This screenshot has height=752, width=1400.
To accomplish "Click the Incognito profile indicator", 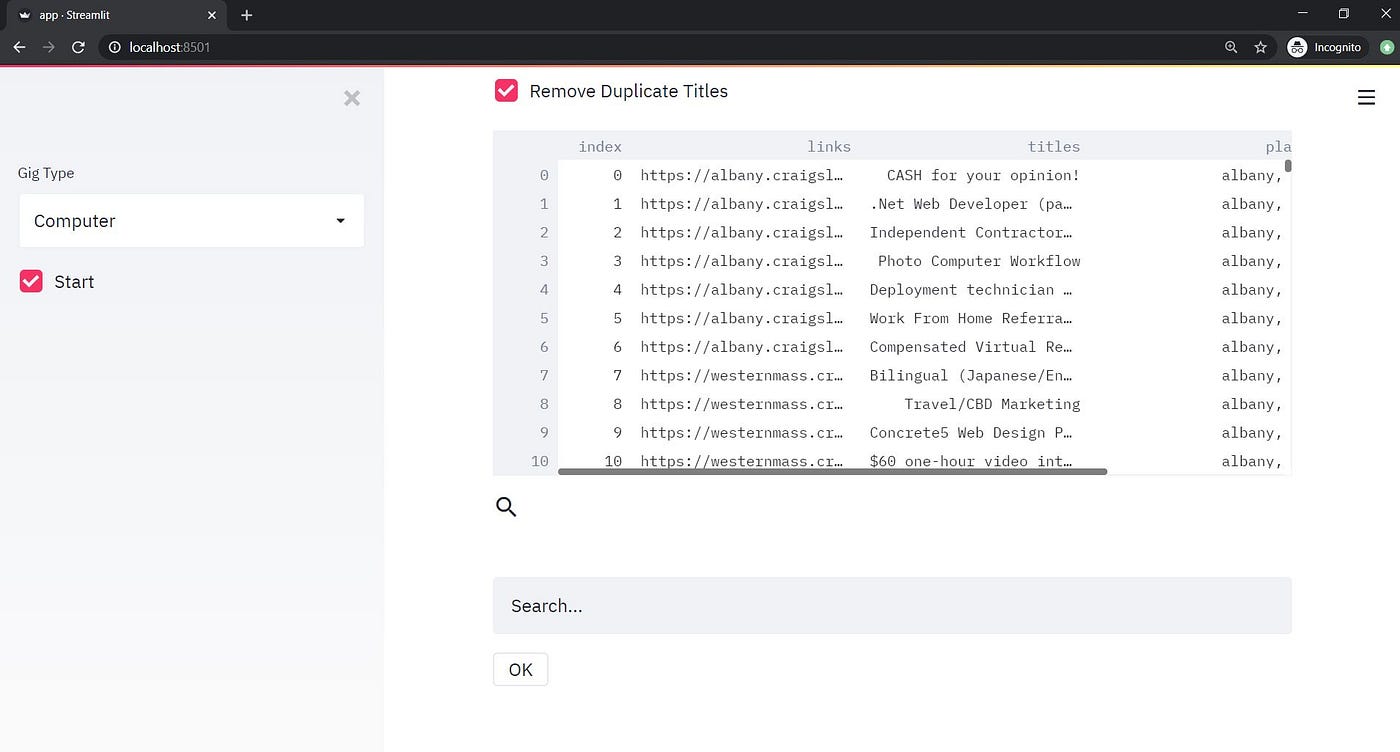I will (x=1325, y=47).
